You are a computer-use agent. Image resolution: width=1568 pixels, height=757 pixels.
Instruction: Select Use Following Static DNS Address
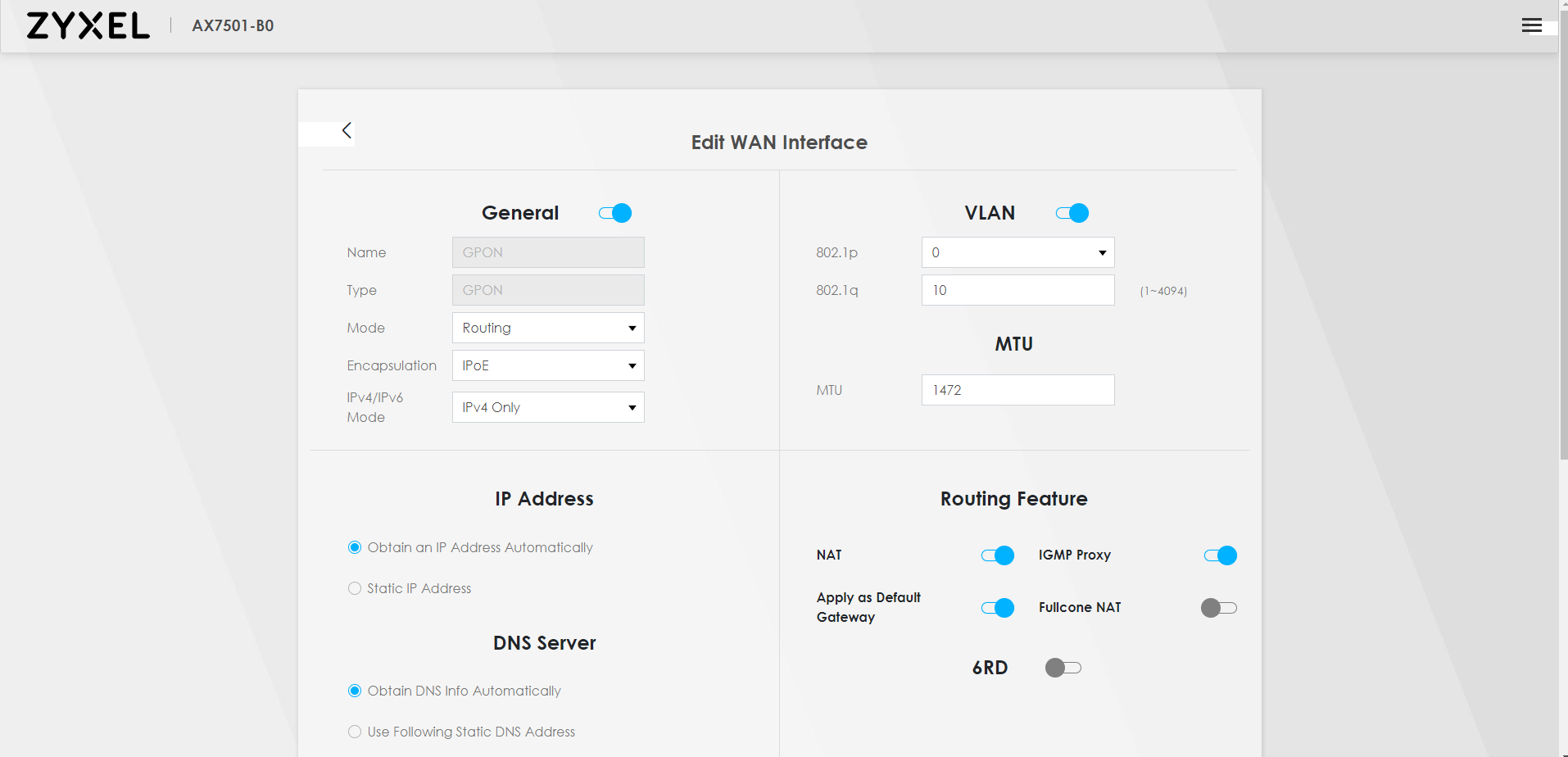[x=355, y=732]
